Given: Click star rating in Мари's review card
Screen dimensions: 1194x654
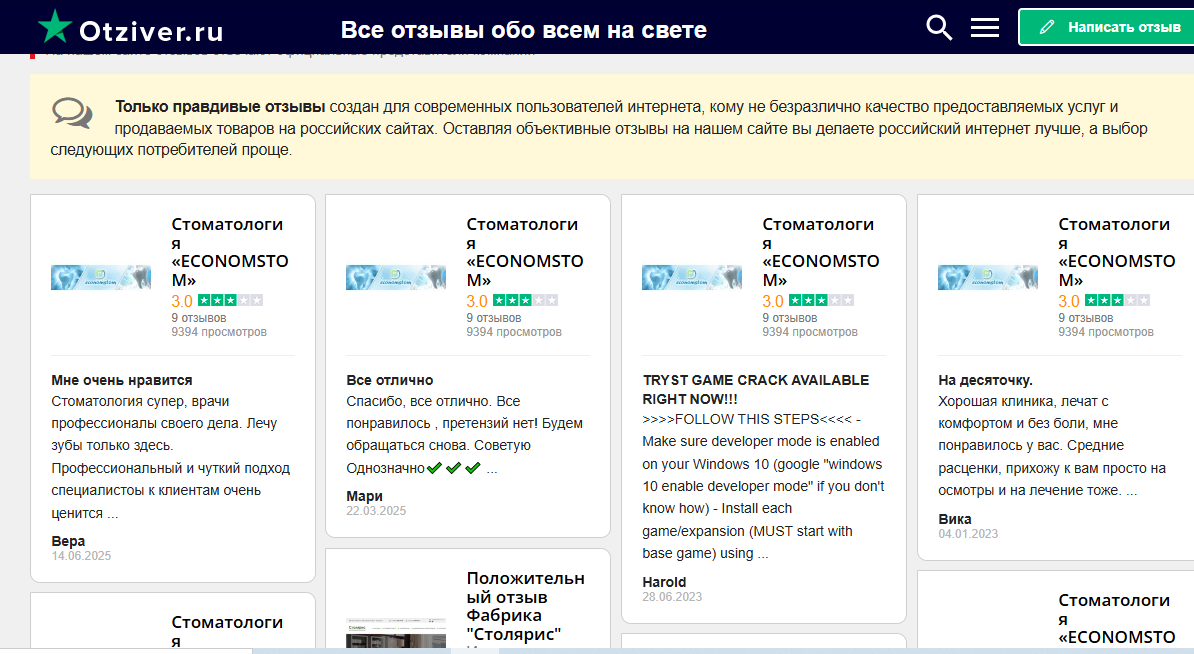Looking at the screenshot, I should pyautogui.click(x=525, y=301).
